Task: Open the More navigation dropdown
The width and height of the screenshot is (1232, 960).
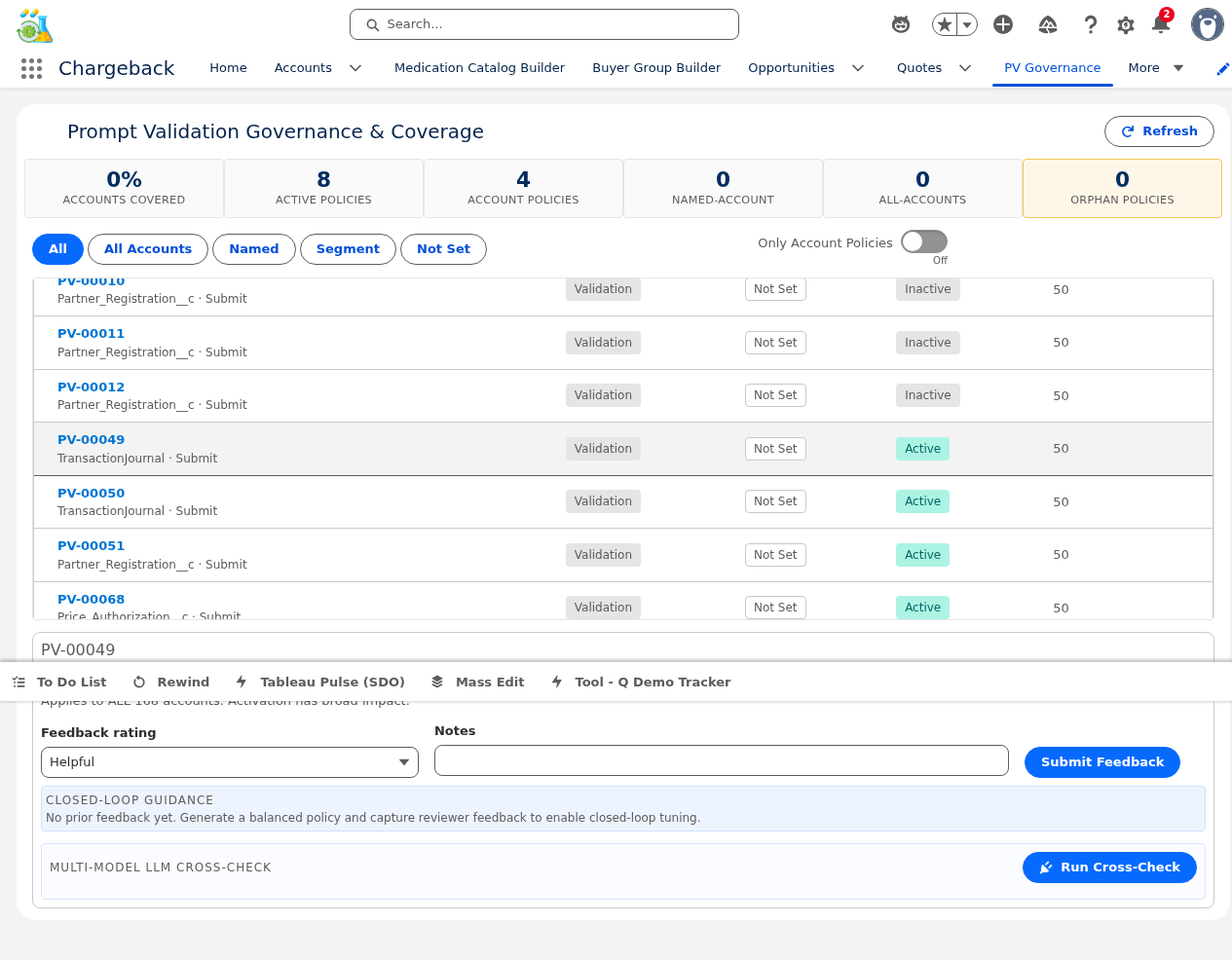Action: tap(1156, 68)
